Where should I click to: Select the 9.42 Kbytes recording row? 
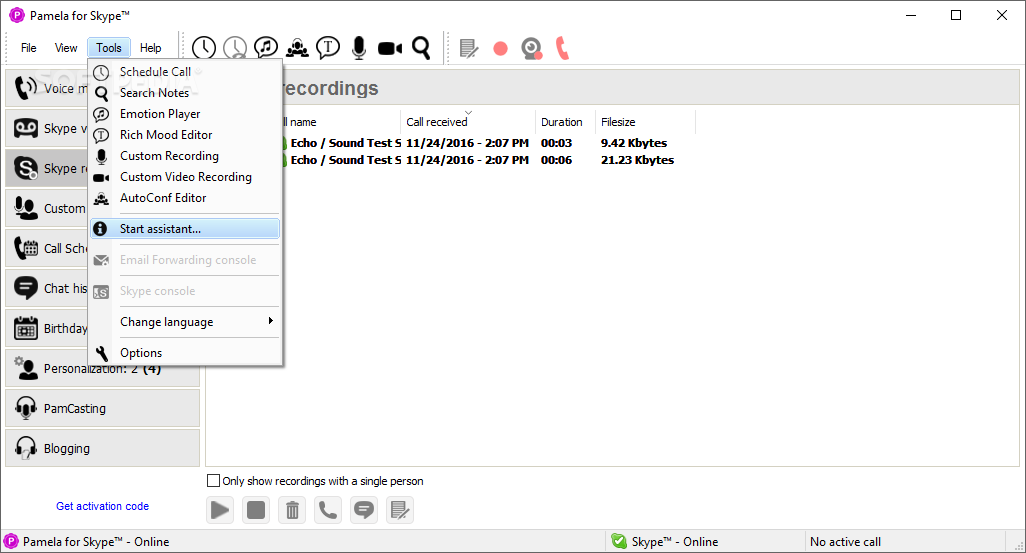[x=487, y=143]
